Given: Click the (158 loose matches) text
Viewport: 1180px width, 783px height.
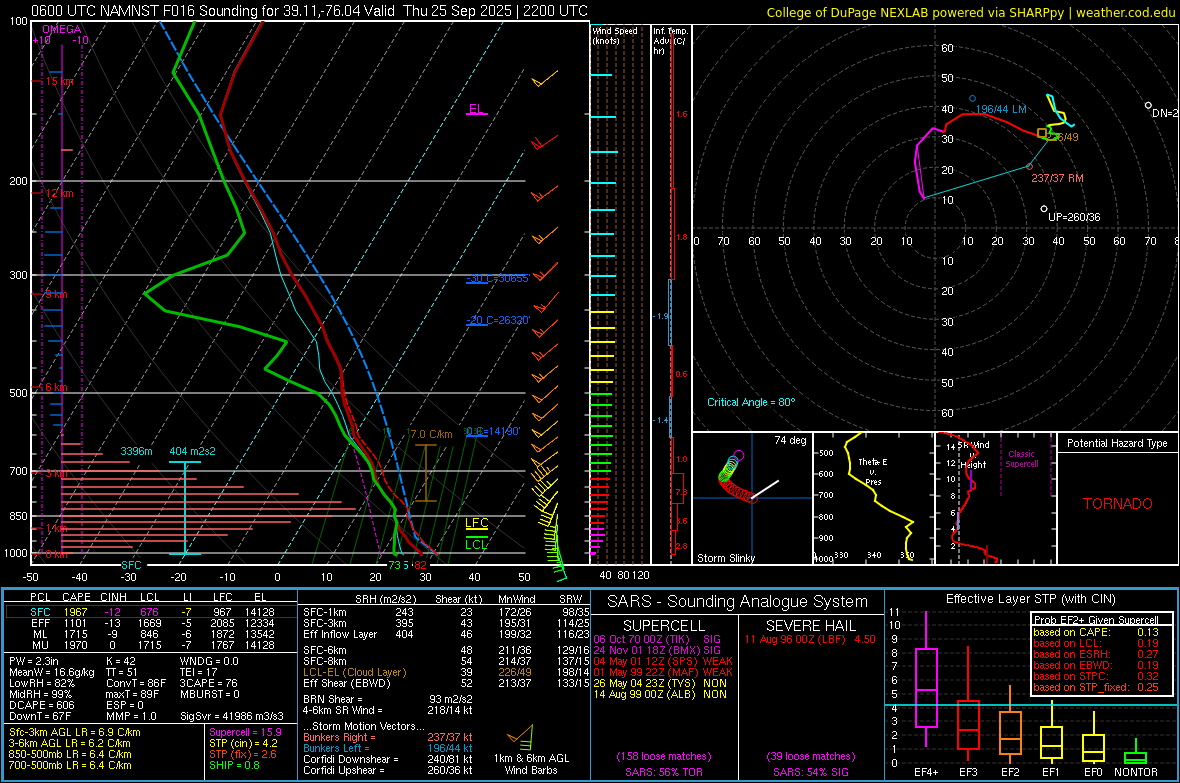Looking at the screenshot, I should pyautogui.click(x=664, y=756).
